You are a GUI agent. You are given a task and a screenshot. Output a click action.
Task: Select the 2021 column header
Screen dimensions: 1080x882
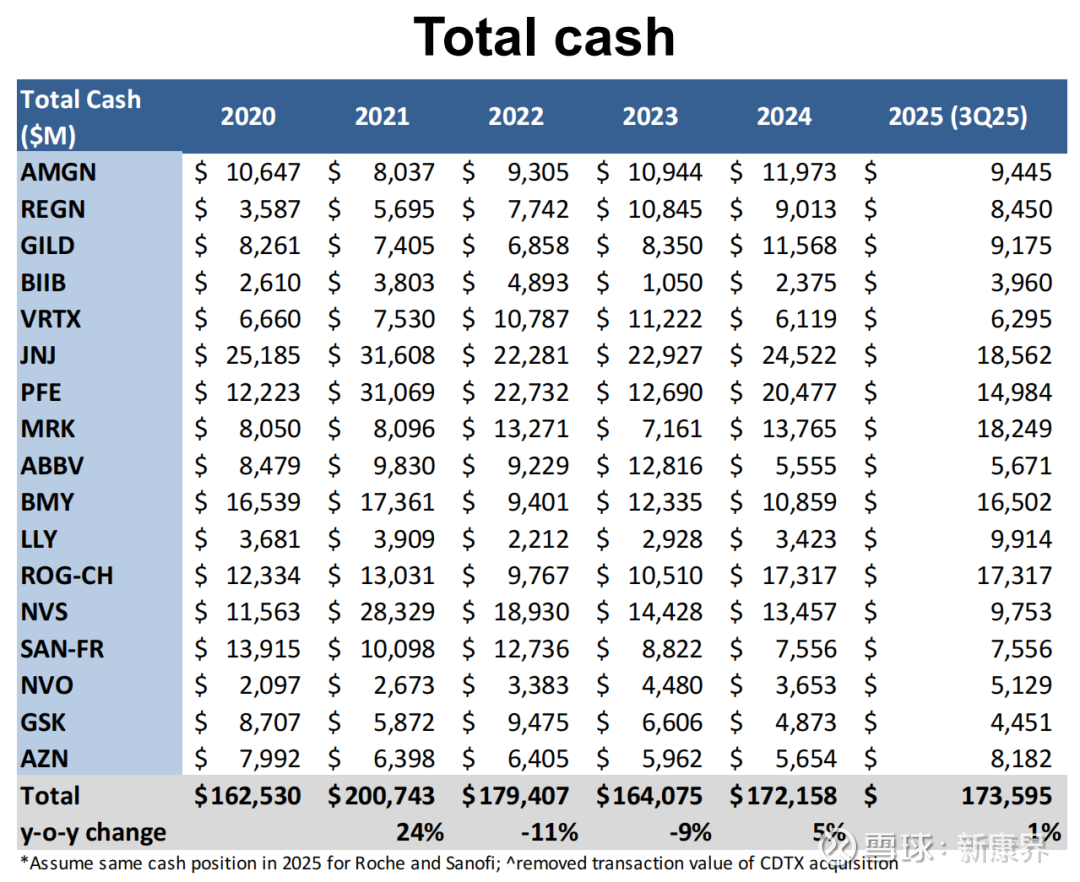(382, 116)
